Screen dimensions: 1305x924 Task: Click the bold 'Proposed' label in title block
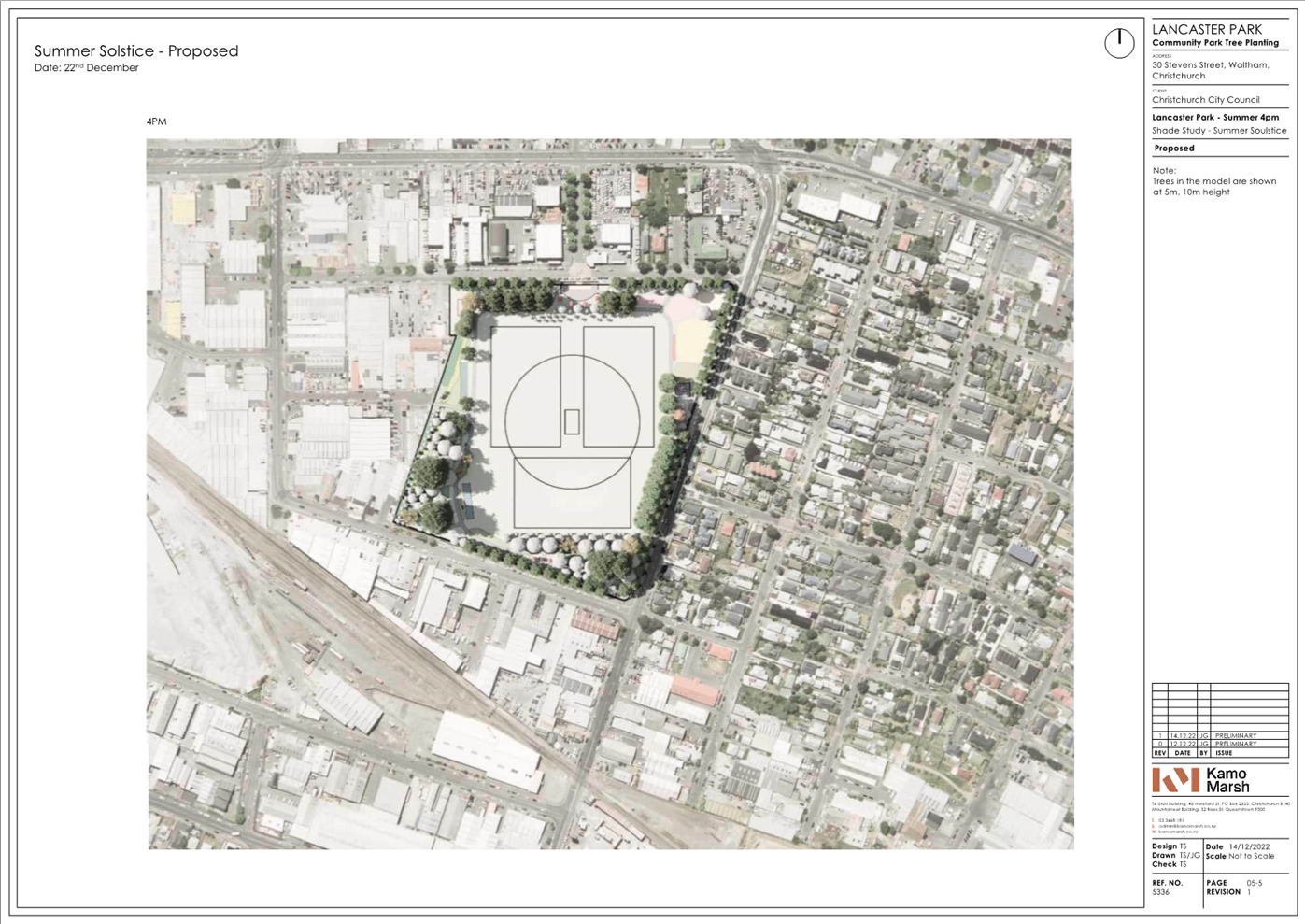click(1174, 149)
